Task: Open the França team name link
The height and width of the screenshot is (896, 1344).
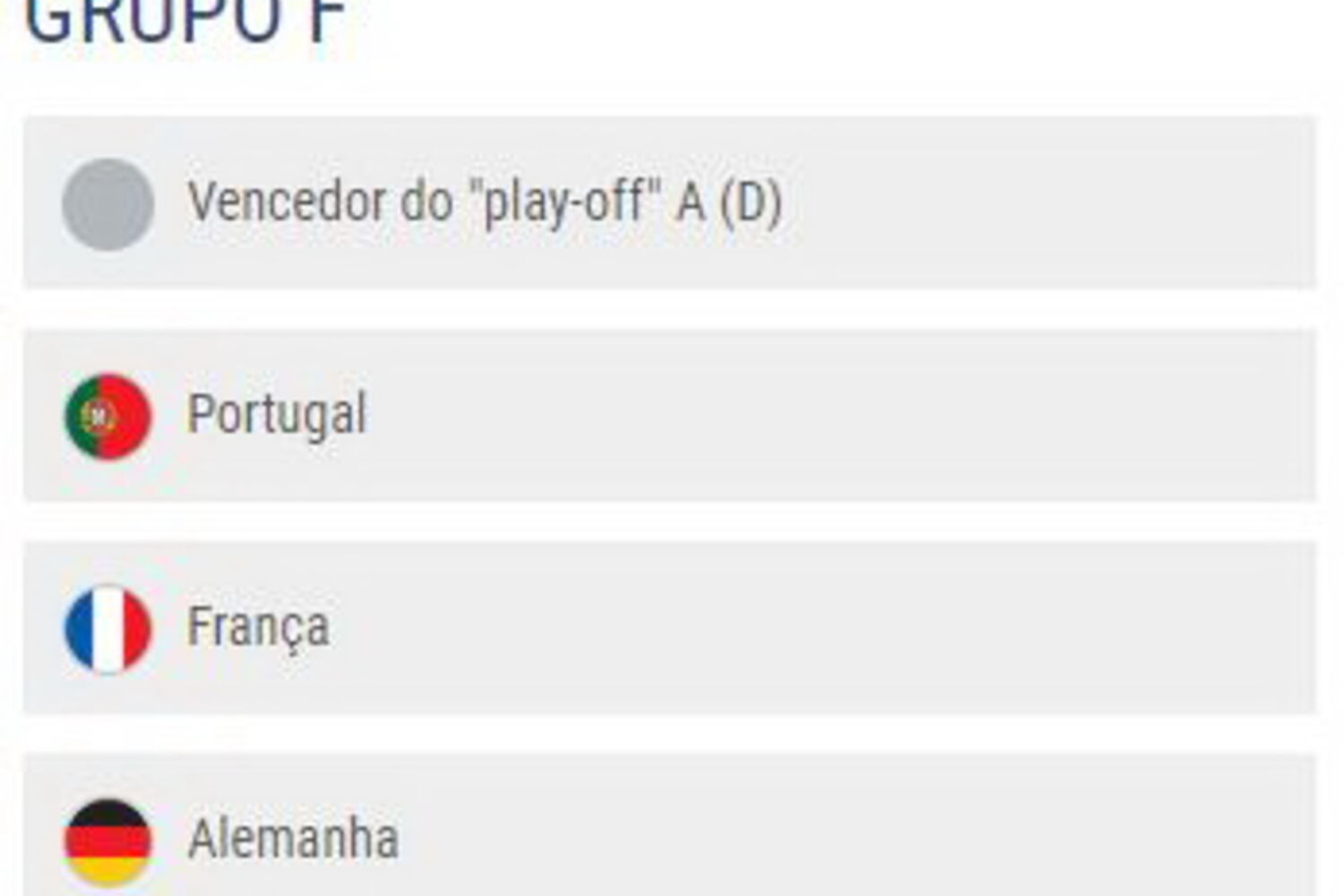Action: click(258, 626)
